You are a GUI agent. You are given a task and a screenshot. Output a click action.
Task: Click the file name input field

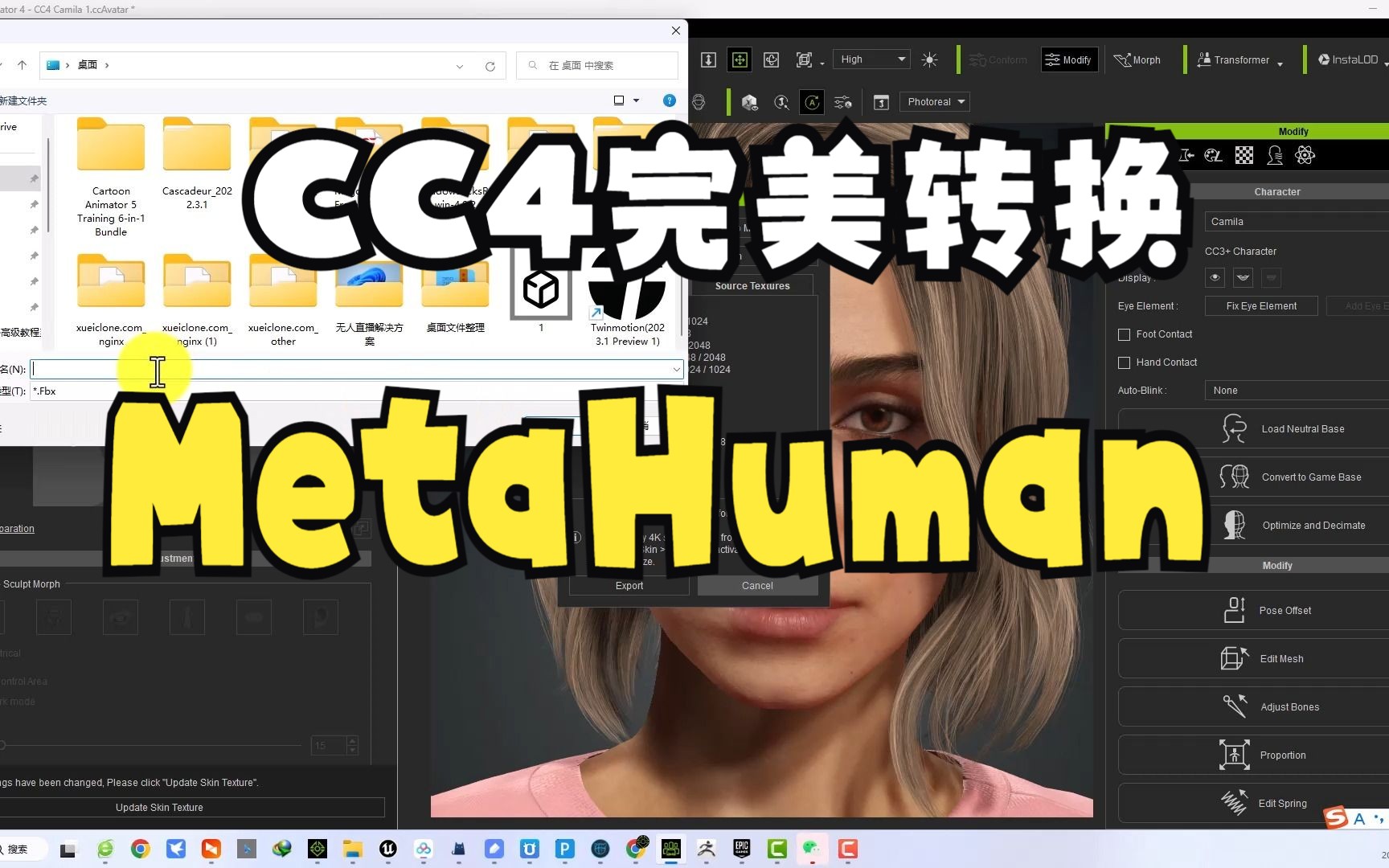pyautogui.click(x=356, y=370)
